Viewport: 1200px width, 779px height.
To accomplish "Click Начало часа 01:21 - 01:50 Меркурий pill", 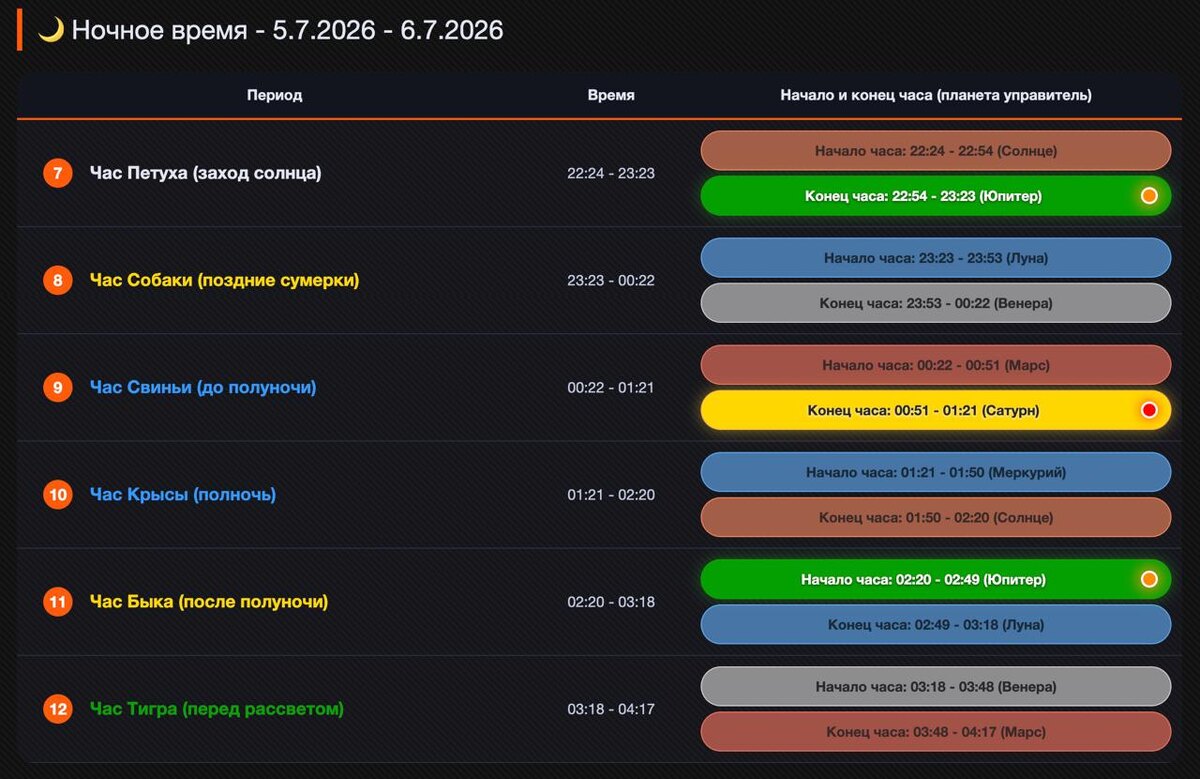I will (x=936, y=472).
